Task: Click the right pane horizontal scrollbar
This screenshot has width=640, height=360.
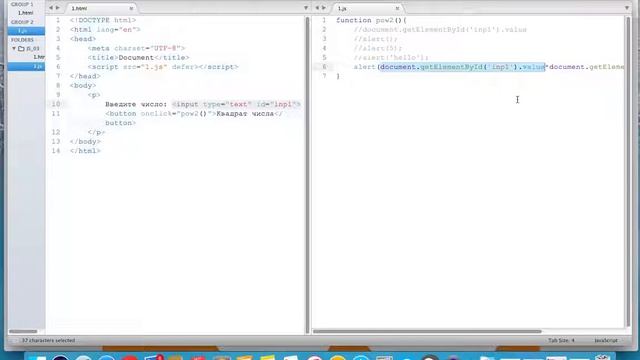Action: [427, 331]
